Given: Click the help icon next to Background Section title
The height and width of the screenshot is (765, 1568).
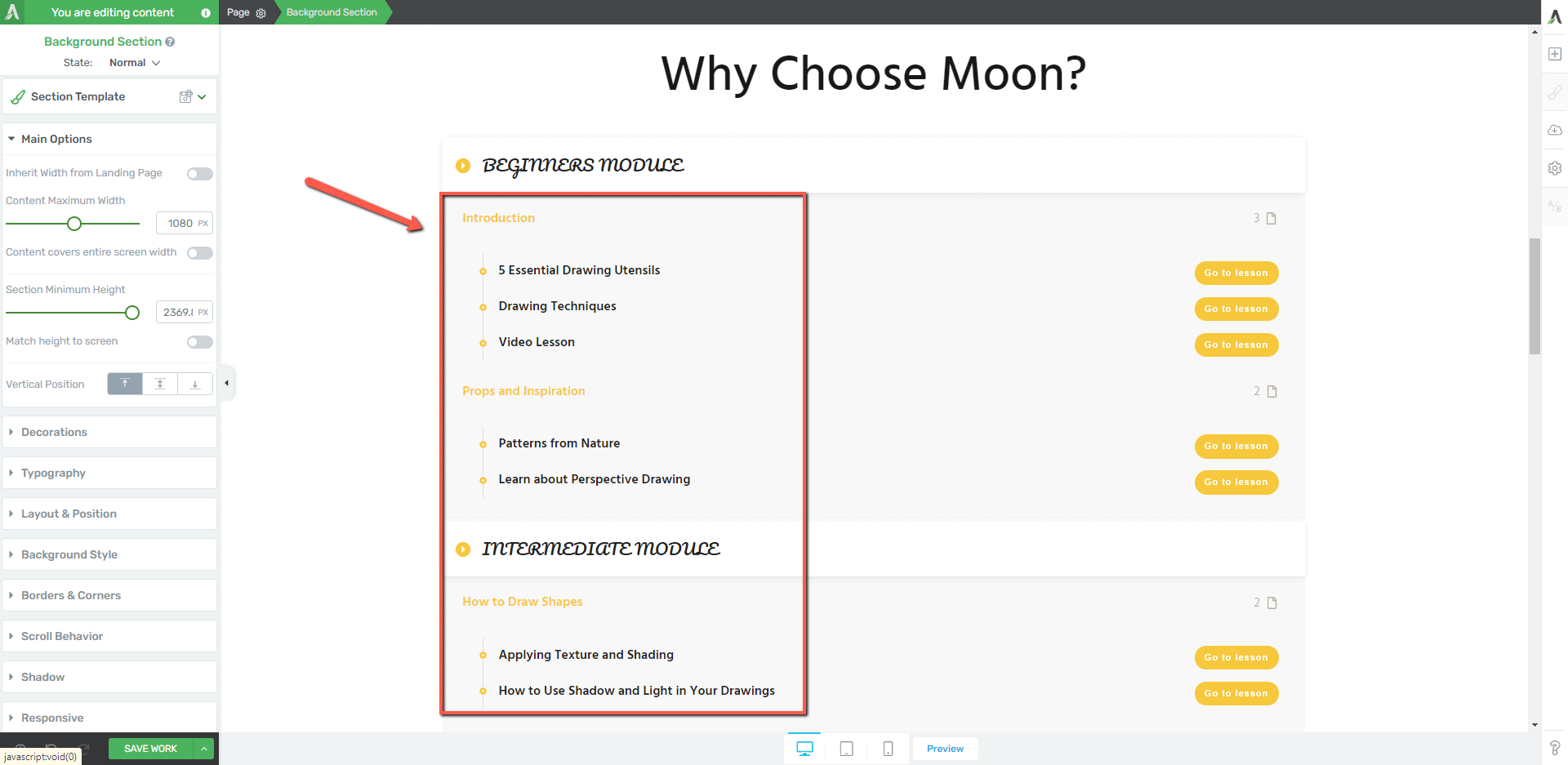Looking at the screenshot, I should [170, 42].
